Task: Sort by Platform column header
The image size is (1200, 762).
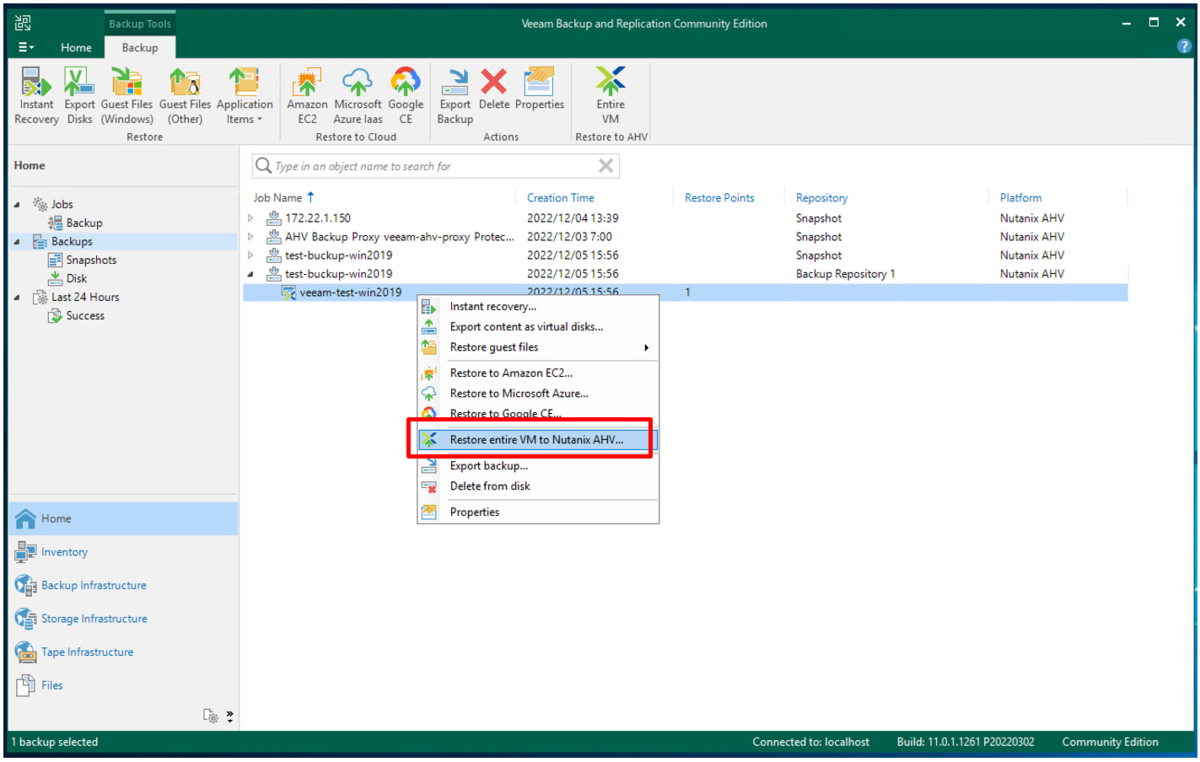Action: click(1021, 198)
